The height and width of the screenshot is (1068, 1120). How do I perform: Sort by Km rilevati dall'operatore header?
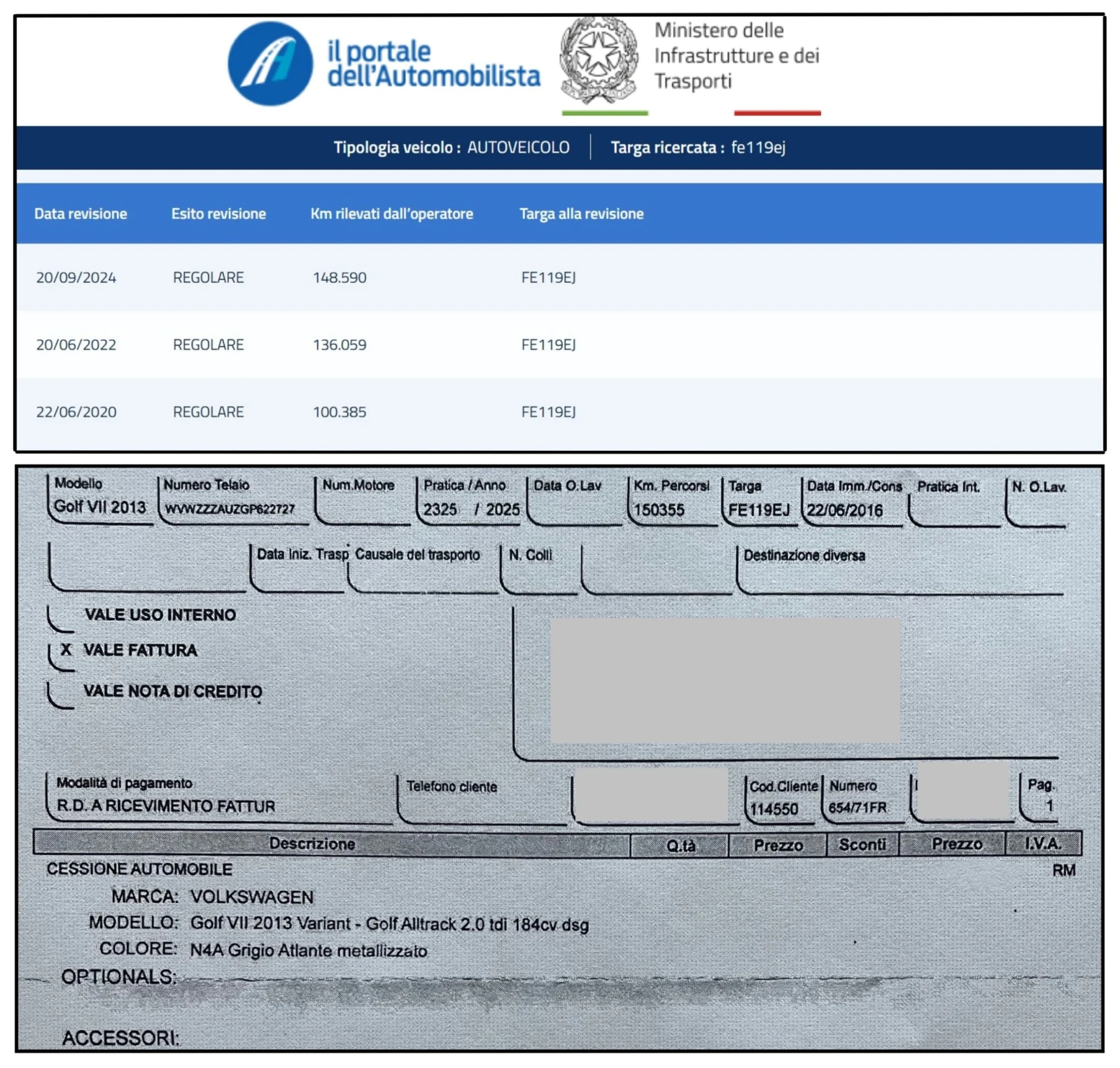click(x=391, y=214)
